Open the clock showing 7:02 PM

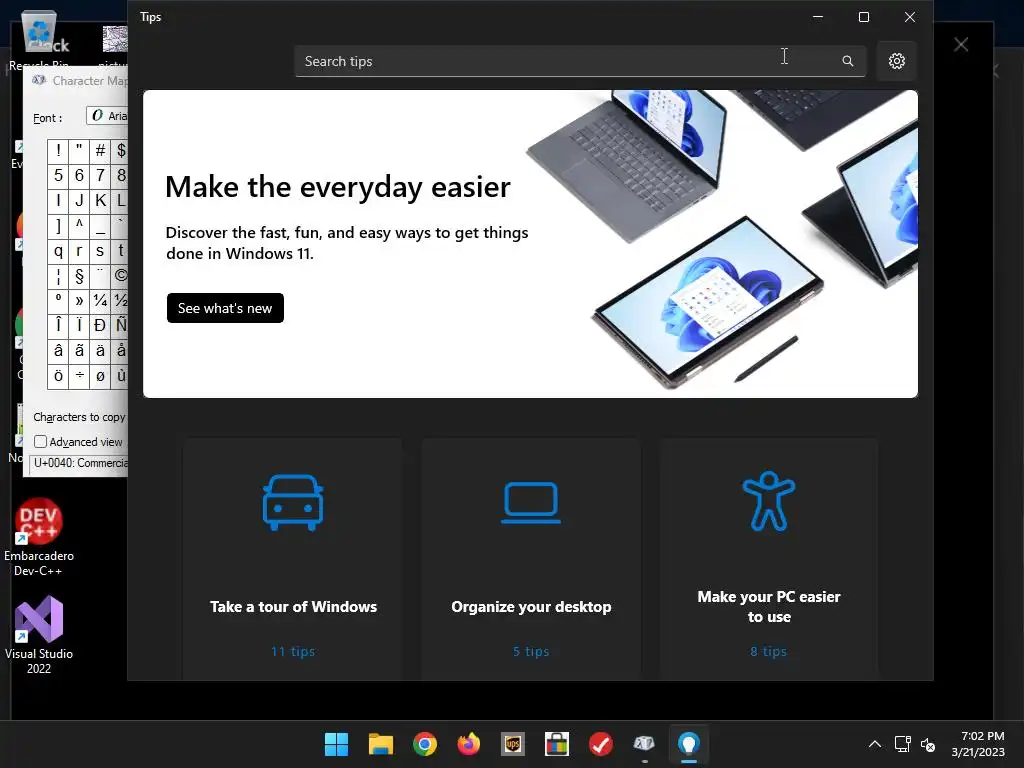[978, 744]
